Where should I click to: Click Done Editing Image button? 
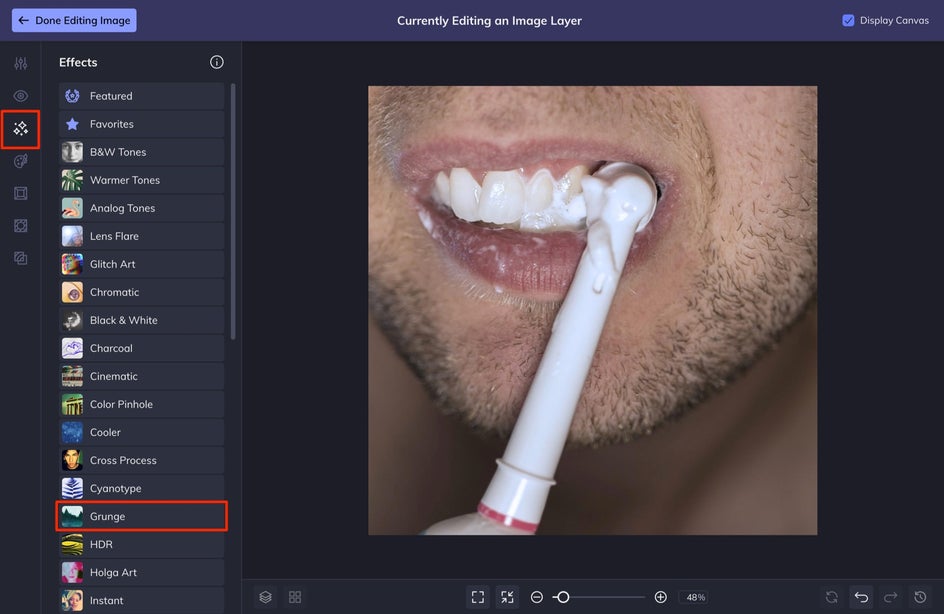[x=74, y=20]
